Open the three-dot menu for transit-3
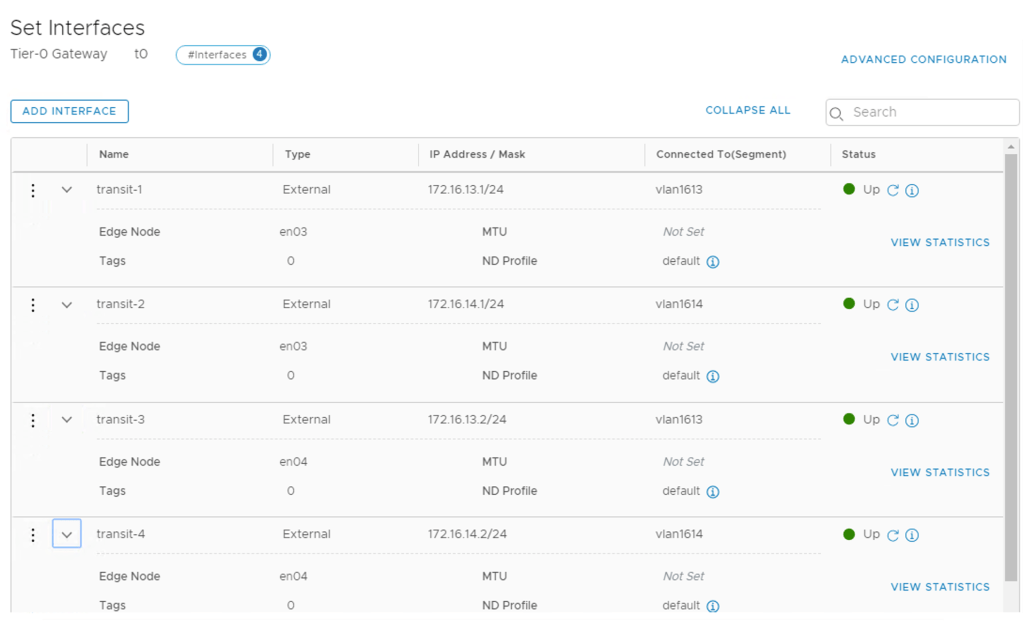1023x633 pixels. pyautogui.click(x=32, y=419)
